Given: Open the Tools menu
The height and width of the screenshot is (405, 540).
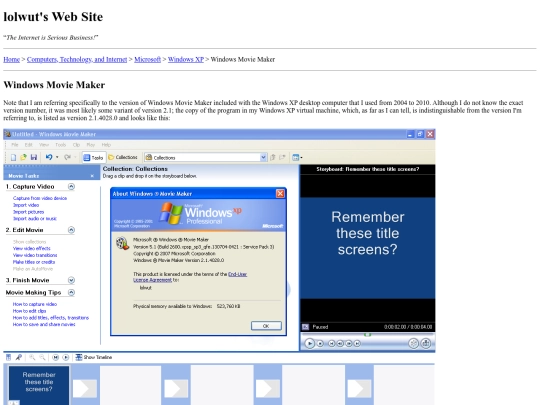Looking at the screenshot, I should [60, 145].
